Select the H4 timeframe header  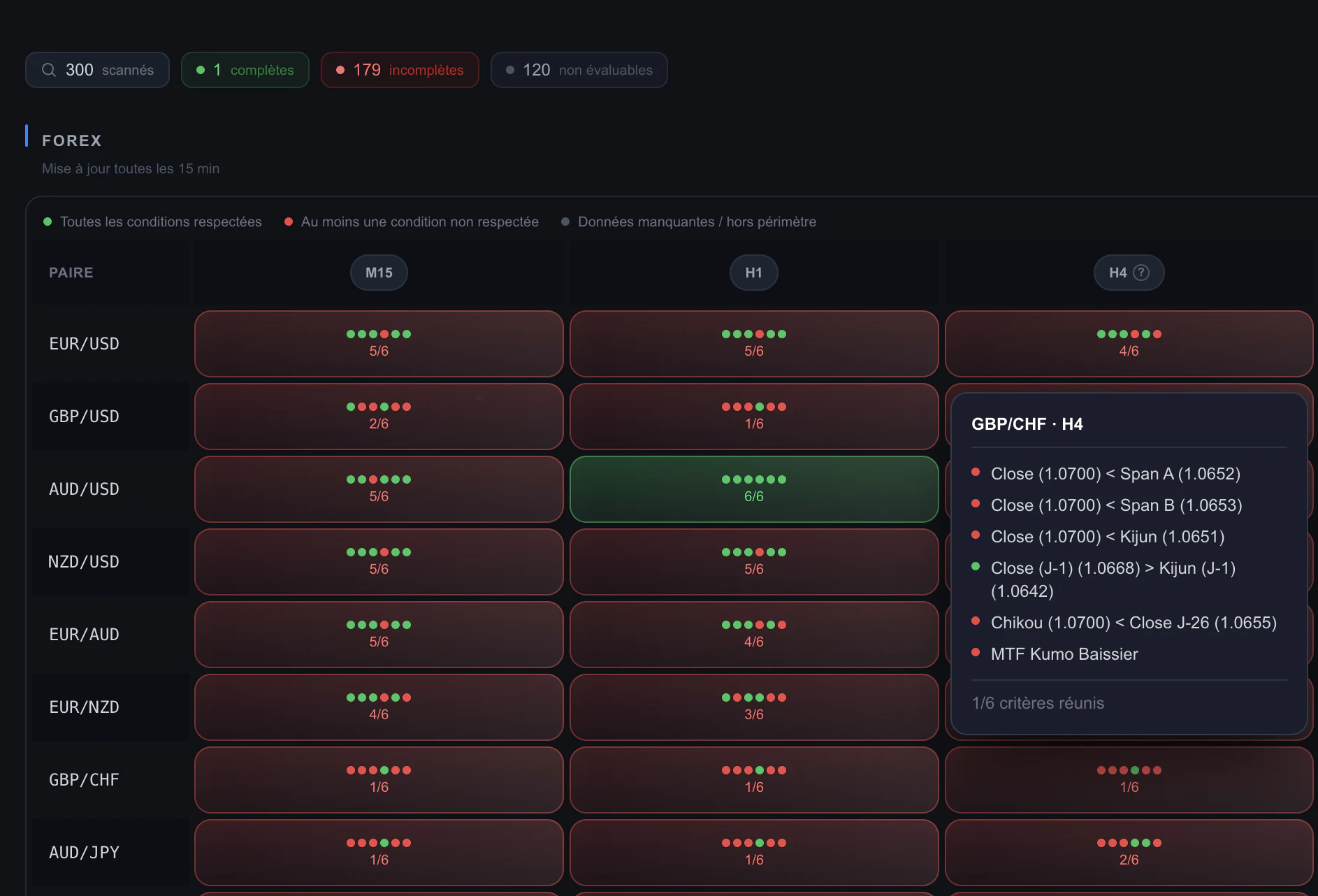point(1129,273)
